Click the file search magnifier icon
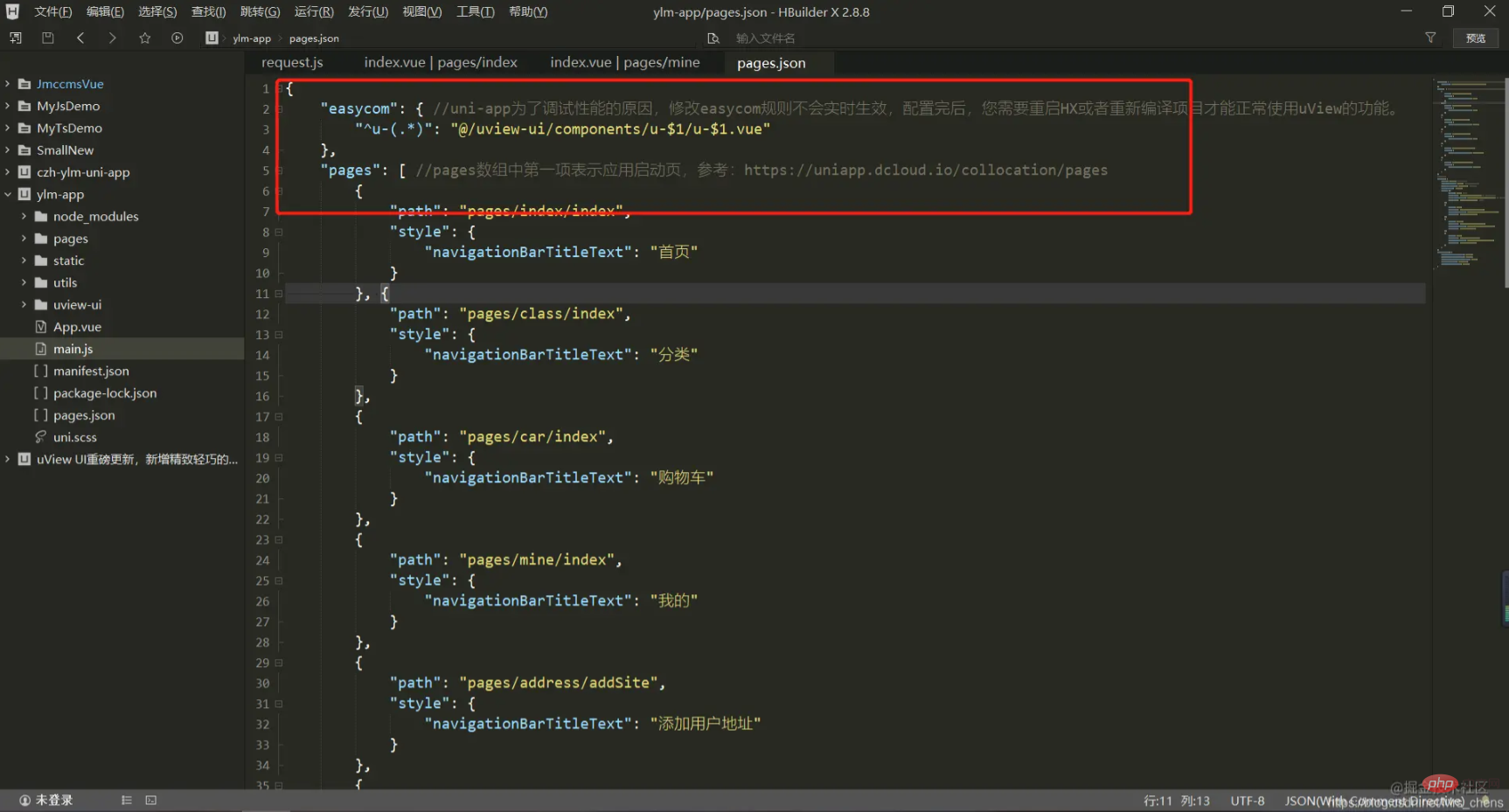 (x=713, y=38)
